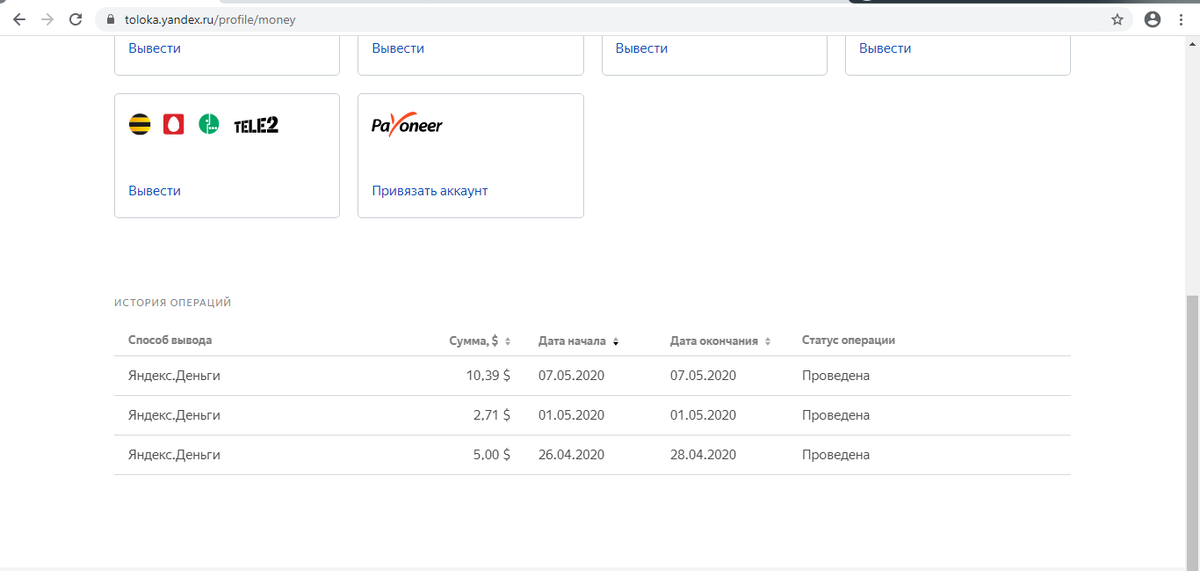Click the Способ вывода column header
Screen dimensions: 1200x571
170,340
